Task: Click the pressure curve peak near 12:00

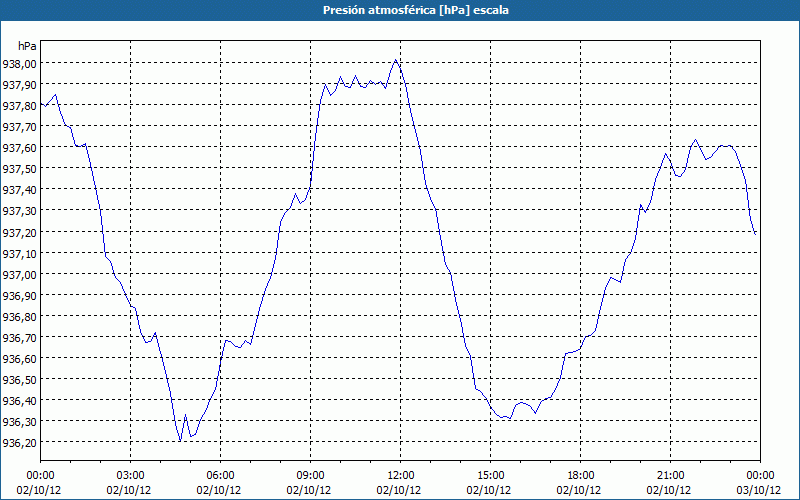Action: [396, 60]
